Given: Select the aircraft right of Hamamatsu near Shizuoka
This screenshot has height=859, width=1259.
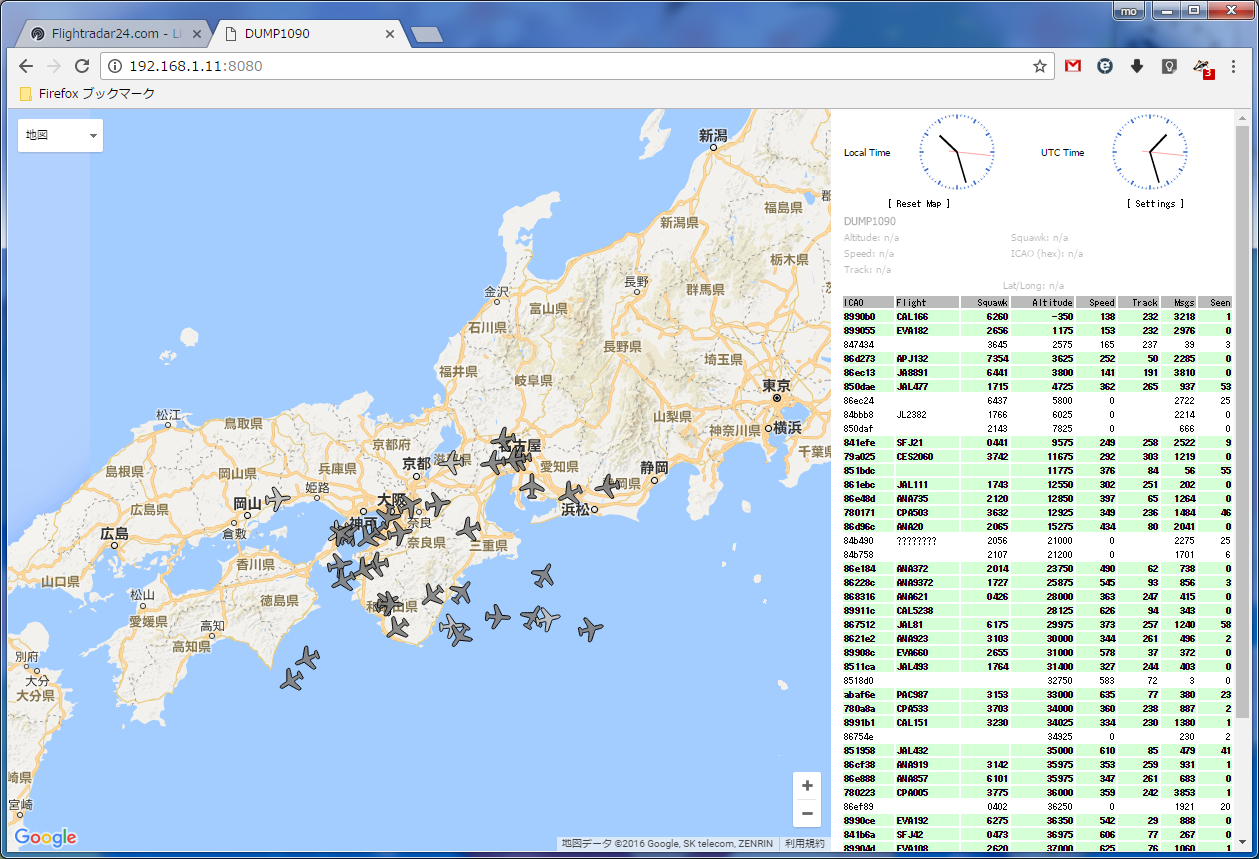Looking at the screenshot, I should [607, 486].
